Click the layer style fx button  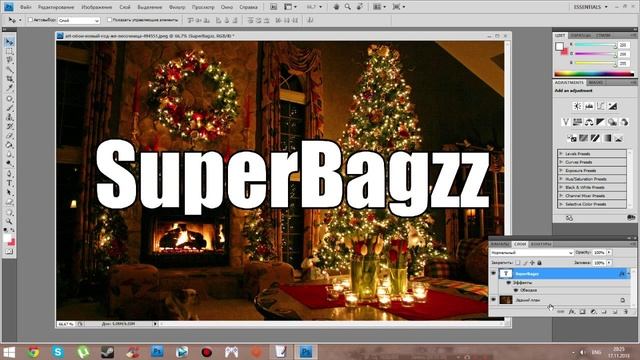(x=572, y=312)
